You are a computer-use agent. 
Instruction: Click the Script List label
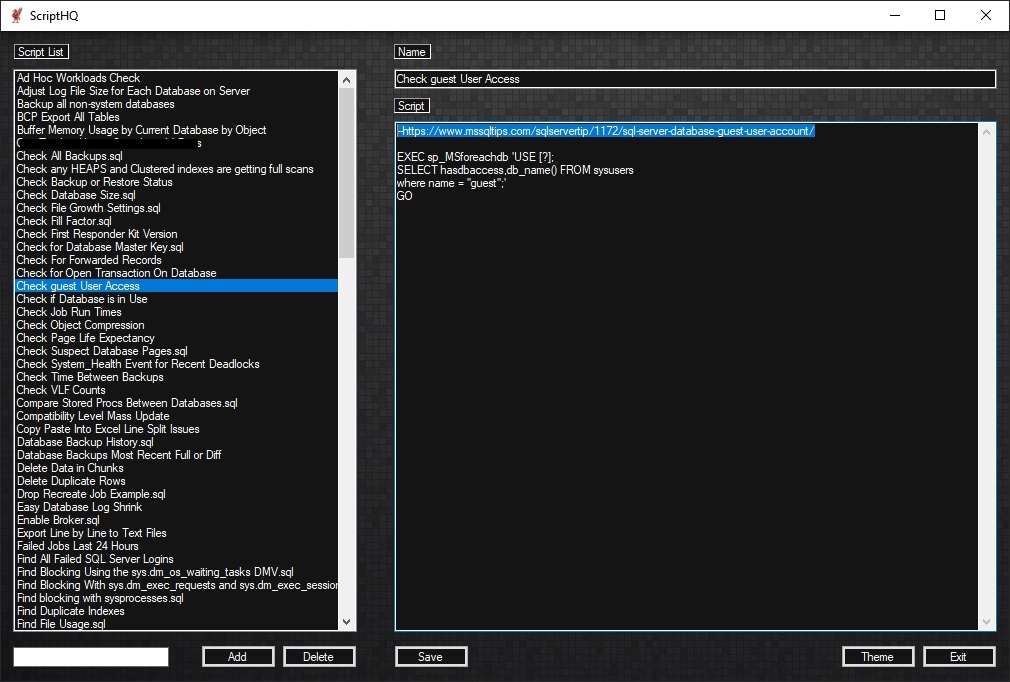pos(40,51)
